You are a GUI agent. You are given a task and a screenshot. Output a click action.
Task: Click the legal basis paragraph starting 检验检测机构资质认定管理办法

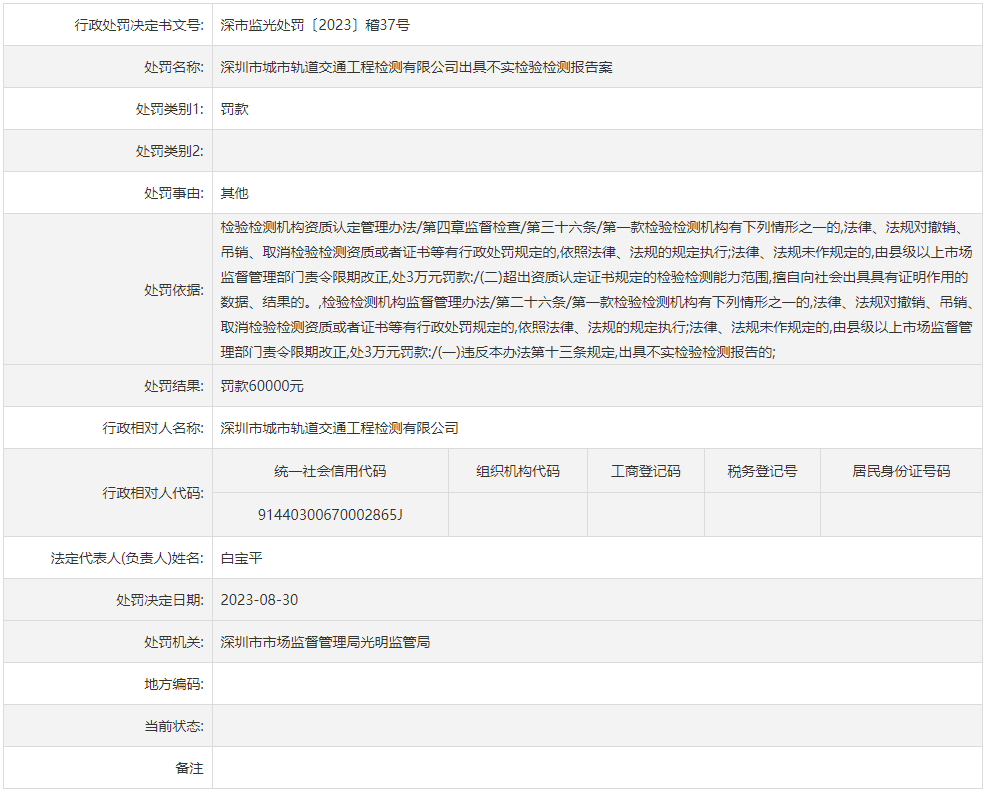(x=597, y=290)
